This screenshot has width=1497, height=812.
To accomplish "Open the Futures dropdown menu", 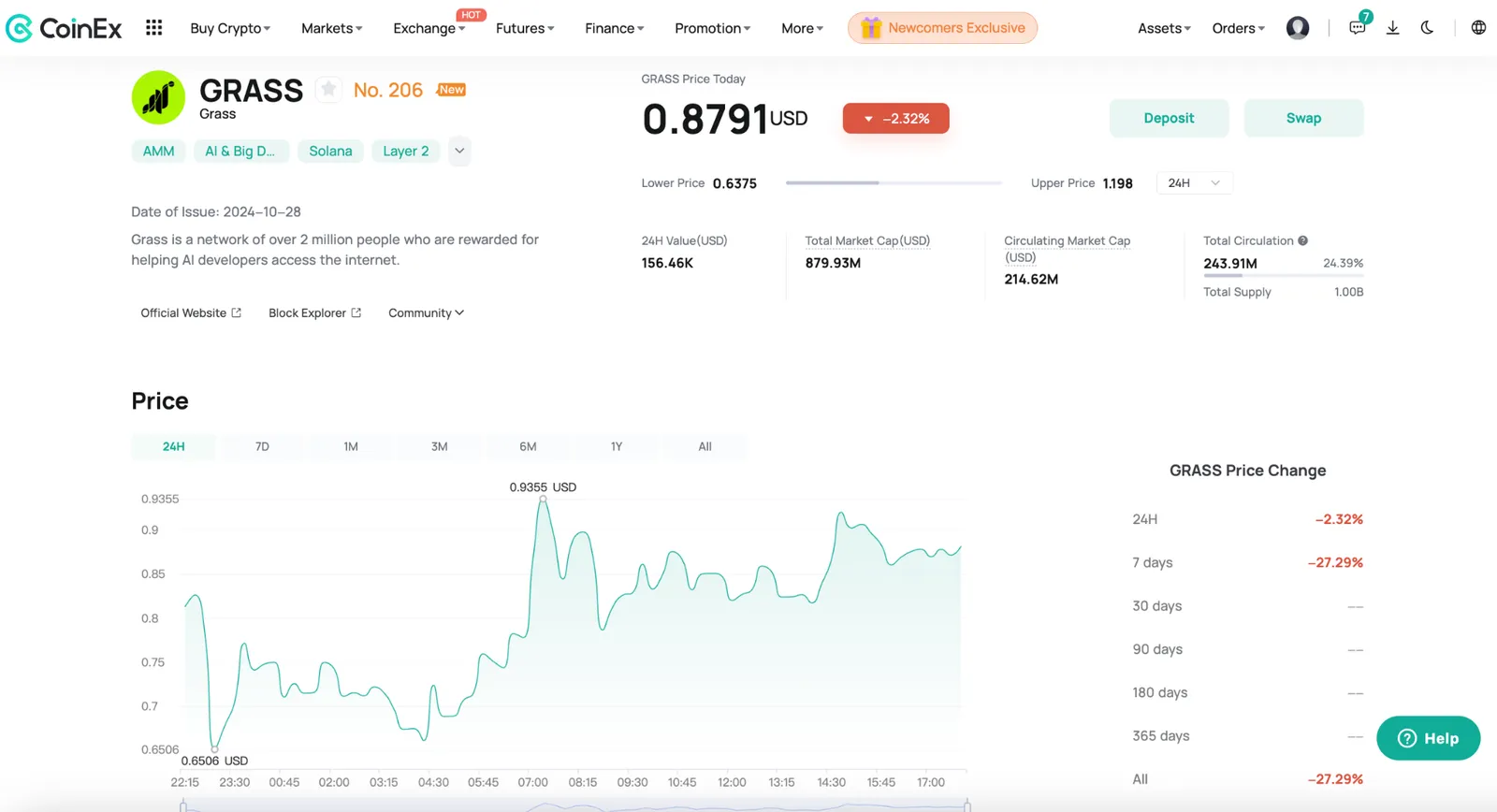I will pos(525,28).
